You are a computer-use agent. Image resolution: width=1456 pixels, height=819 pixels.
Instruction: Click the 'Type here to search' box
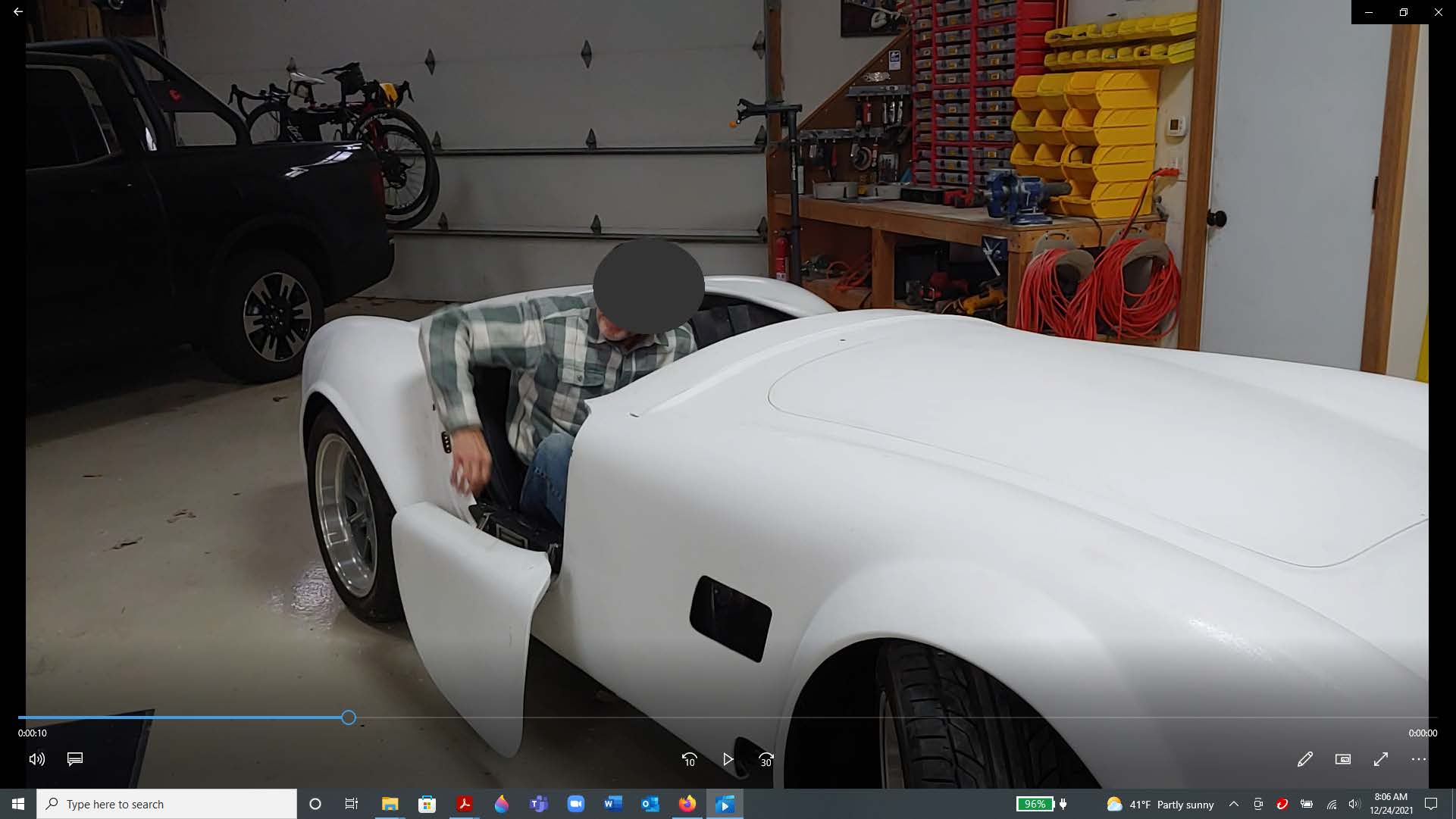coord(167,804)
